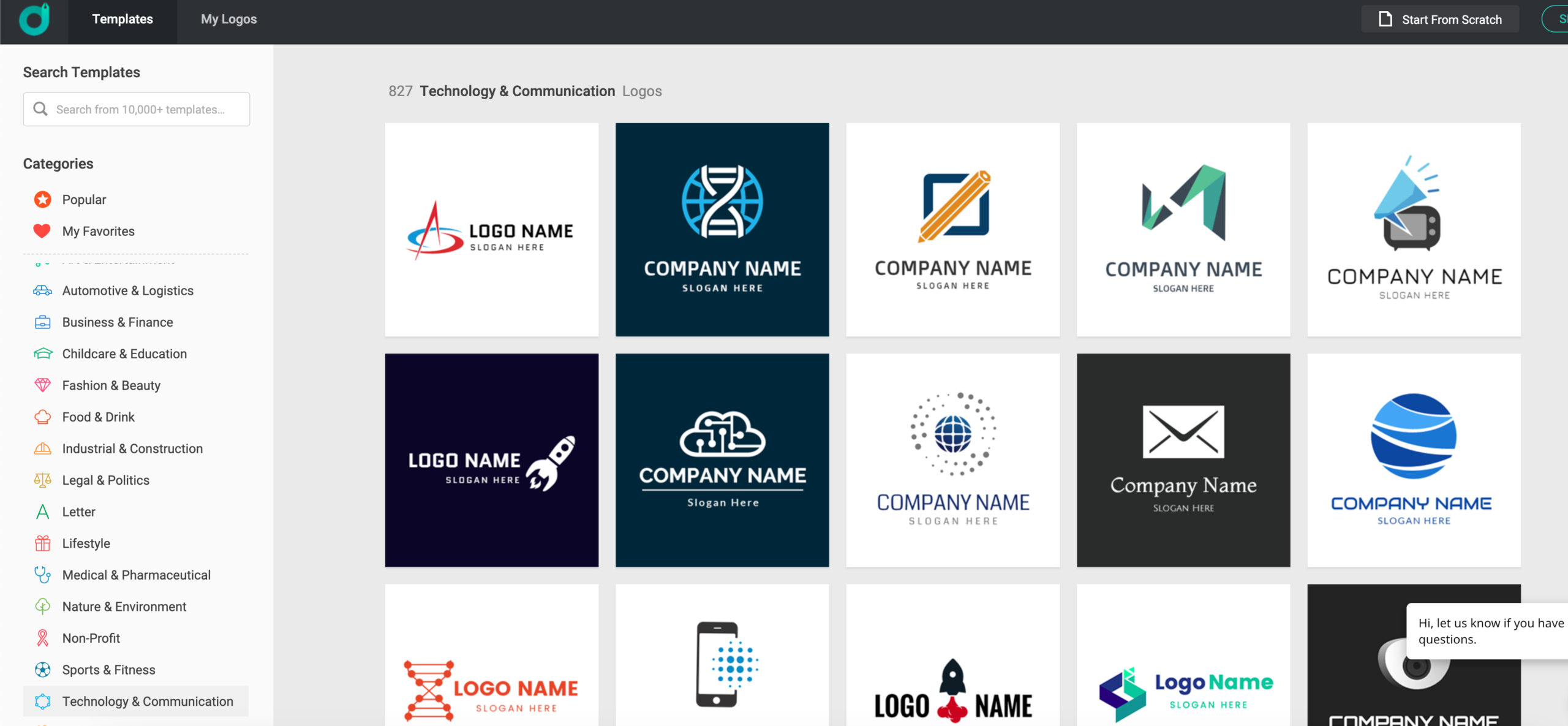Click the search magnifier icon
Viewport: 1568px width, 726px height.
point(40,109)
